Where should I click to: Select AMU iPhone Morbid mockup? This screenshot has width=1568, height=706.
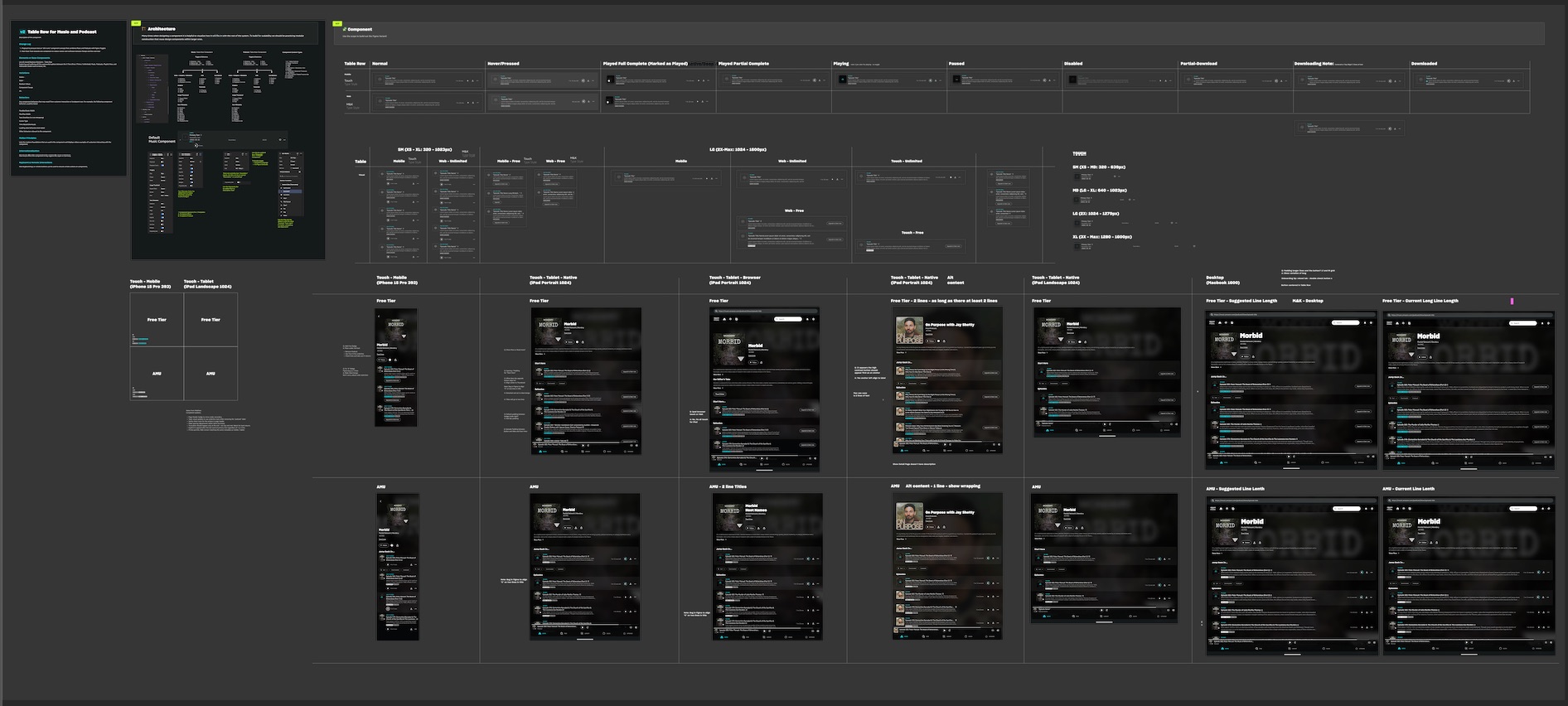398,567
